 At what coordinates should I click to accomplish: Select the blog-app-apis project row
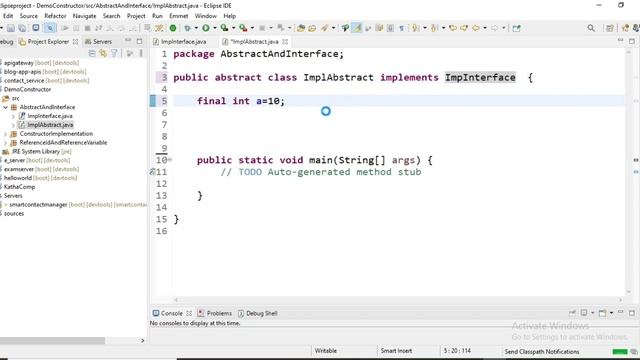click(x=45, y=72)
